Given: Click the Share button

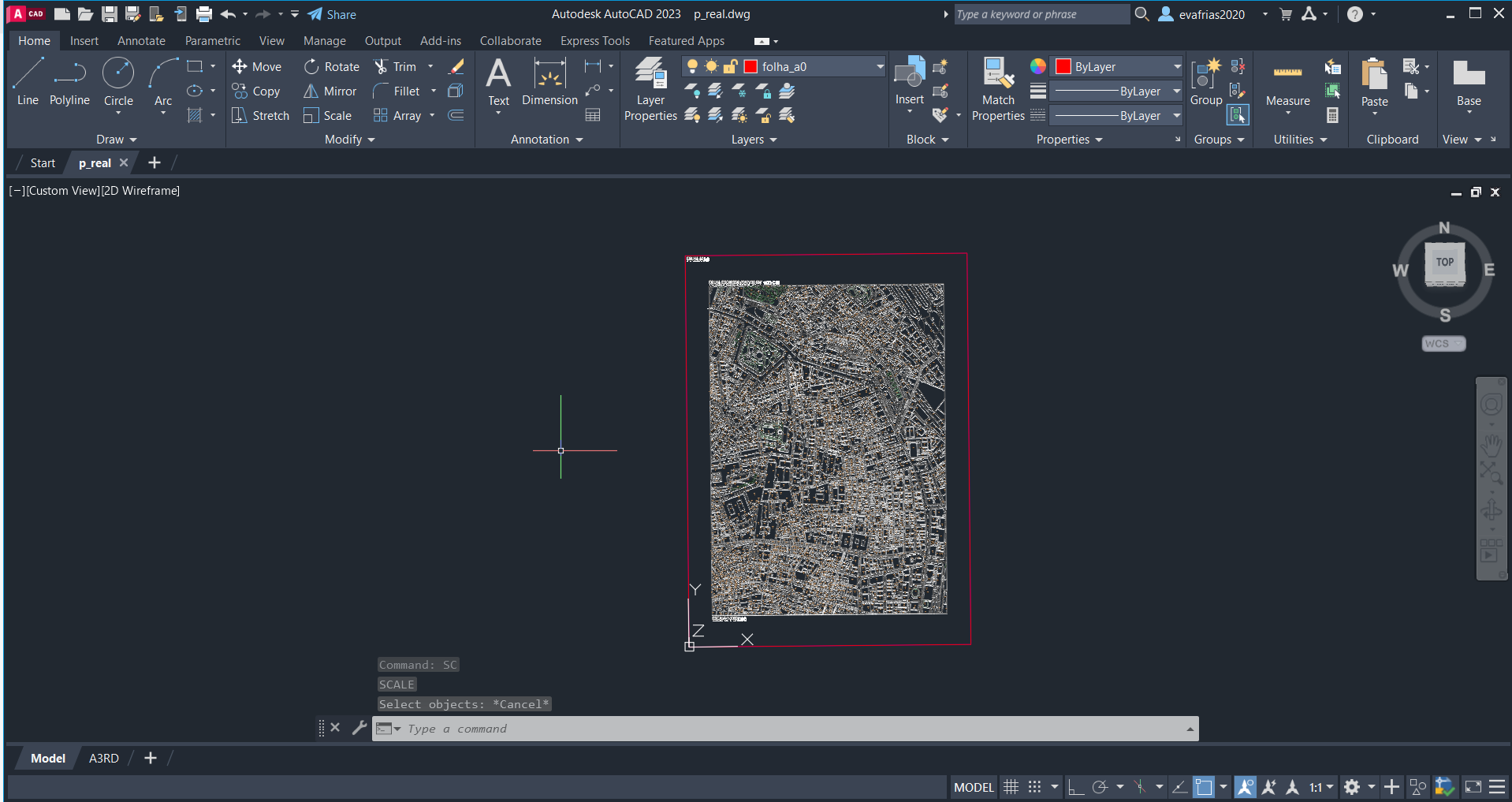Looking at the screenshot, I should click(332, 14).
